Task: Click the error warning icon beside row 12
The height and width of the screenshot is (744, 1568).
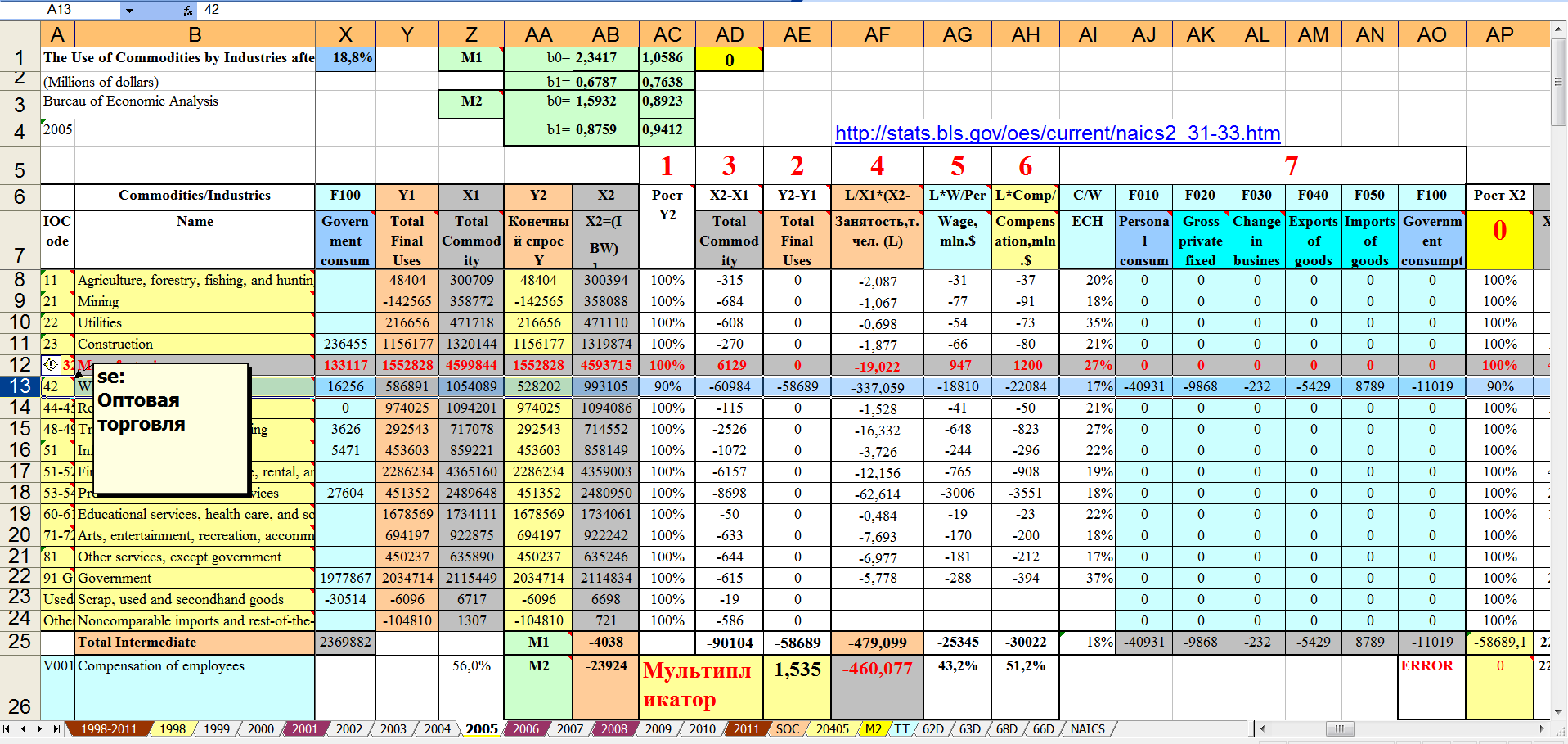Action: [51, 365]
